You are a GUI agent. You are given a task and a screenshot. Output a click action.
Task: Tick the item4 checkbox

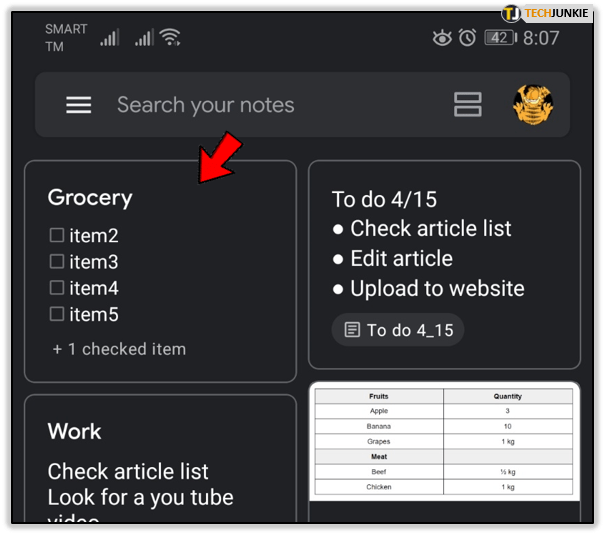[x=57, y=288]
